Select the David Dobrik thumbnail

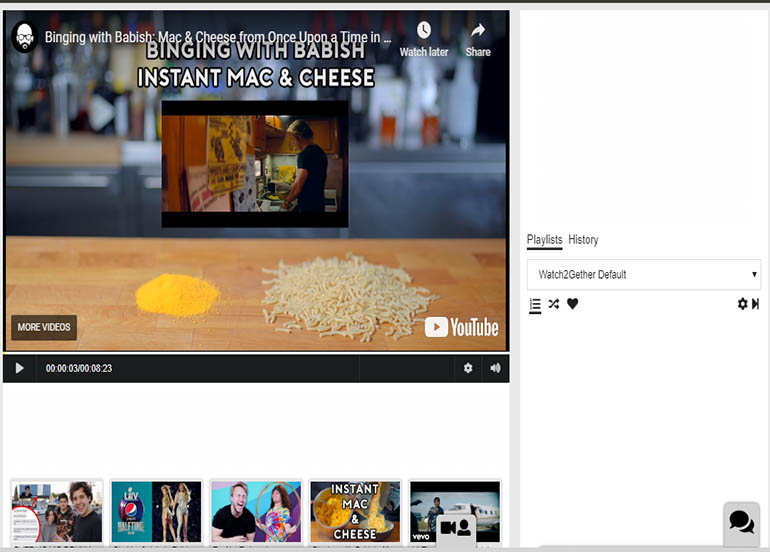pyautogui.click(x=57, y=512)
